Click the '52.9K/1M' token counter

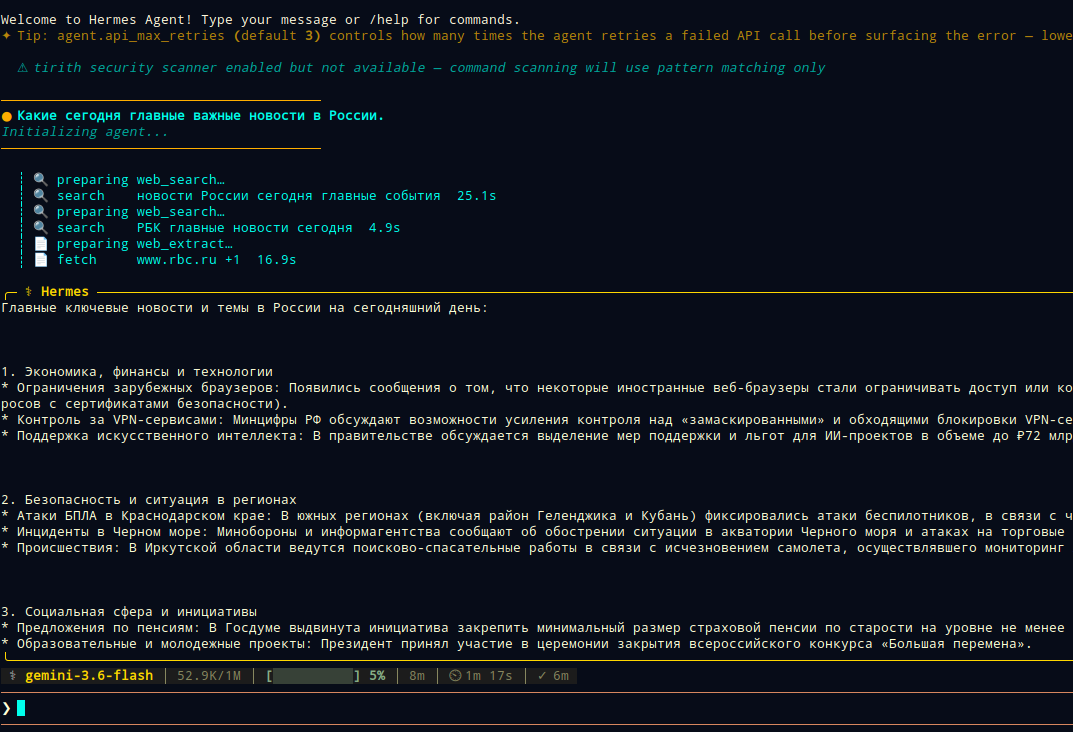tap(209, 676)
